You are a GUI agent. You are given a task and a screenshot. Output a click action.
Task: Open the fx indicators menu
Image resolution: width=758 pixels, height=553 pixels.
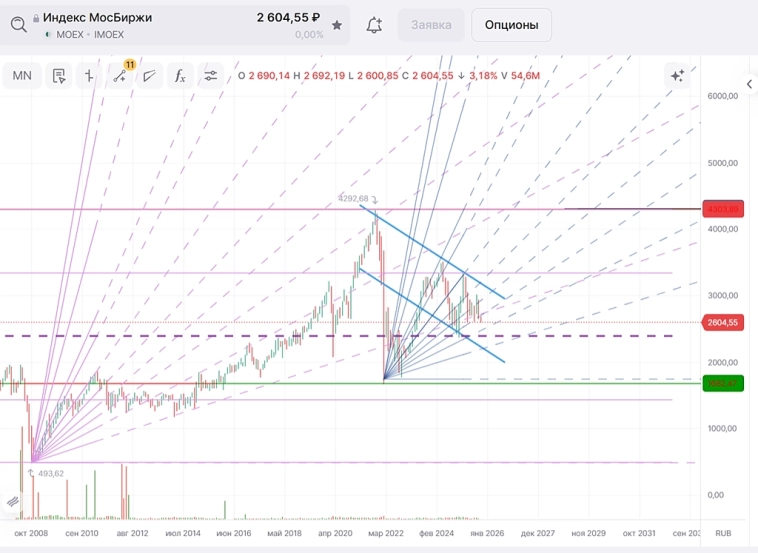point(180,76)
